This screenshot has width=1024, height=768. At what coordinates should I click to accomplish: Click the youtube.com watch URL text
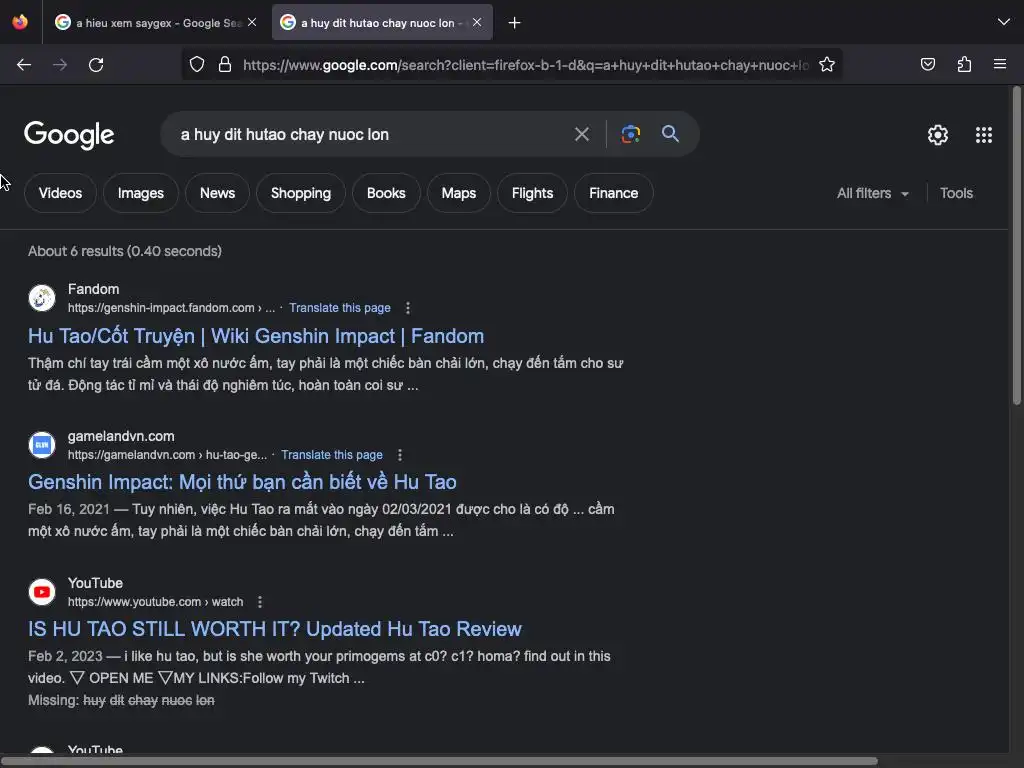(155, 601)
